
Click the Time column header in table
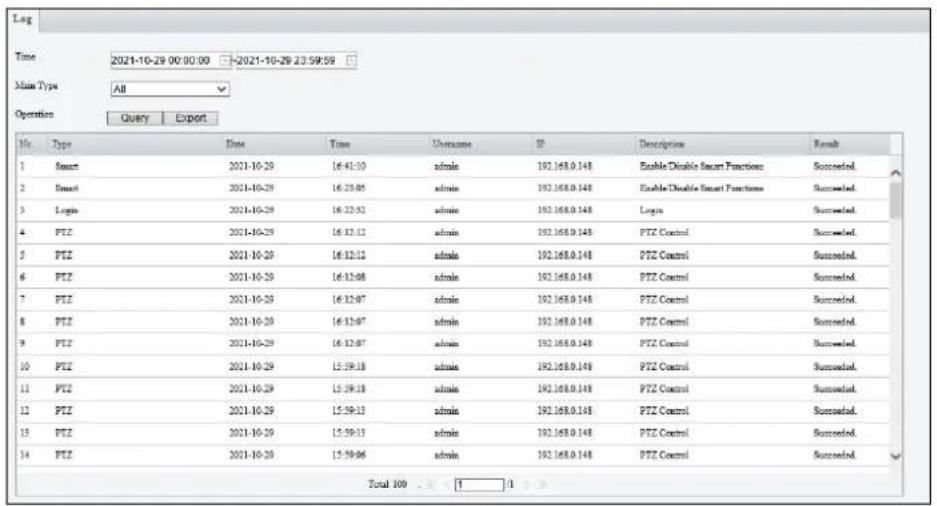pos(339,144)
